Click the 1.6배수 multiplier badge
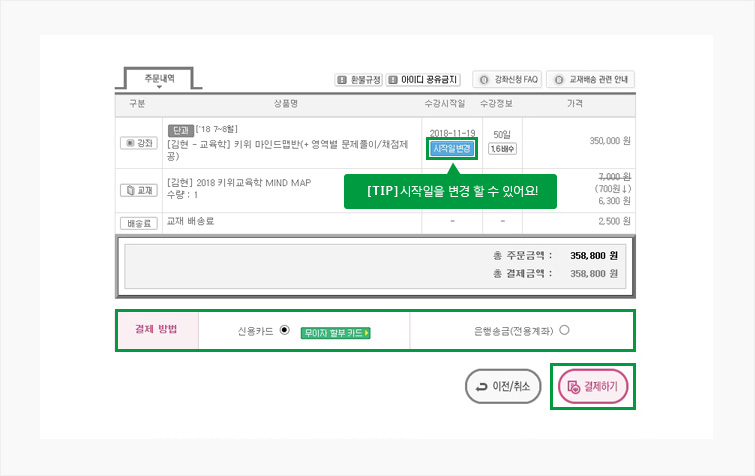 pos(502,148)
